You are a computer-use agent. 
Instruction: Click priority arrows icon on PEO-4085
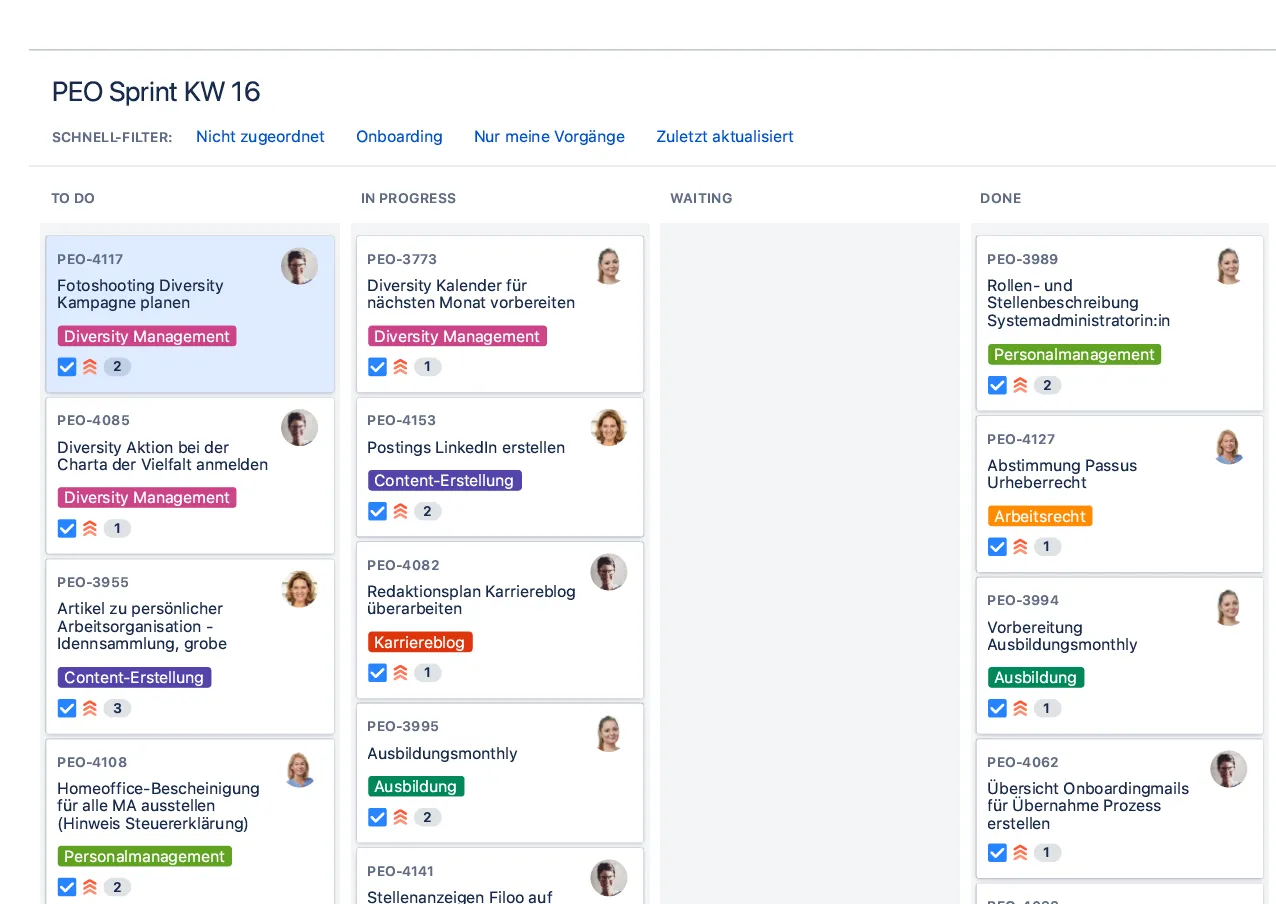tap(90, 528)
